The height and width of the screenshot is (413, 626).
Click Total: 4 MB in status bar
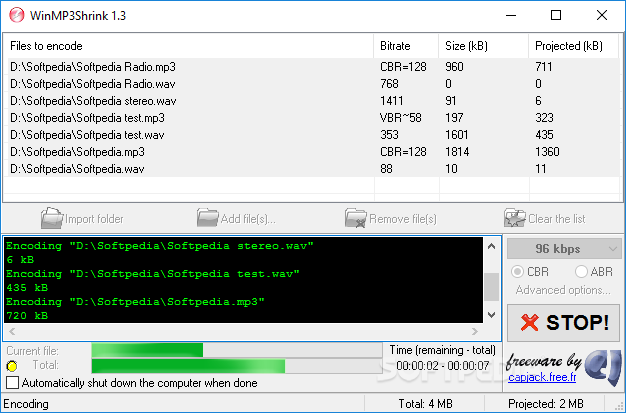[x=426, y=404]
